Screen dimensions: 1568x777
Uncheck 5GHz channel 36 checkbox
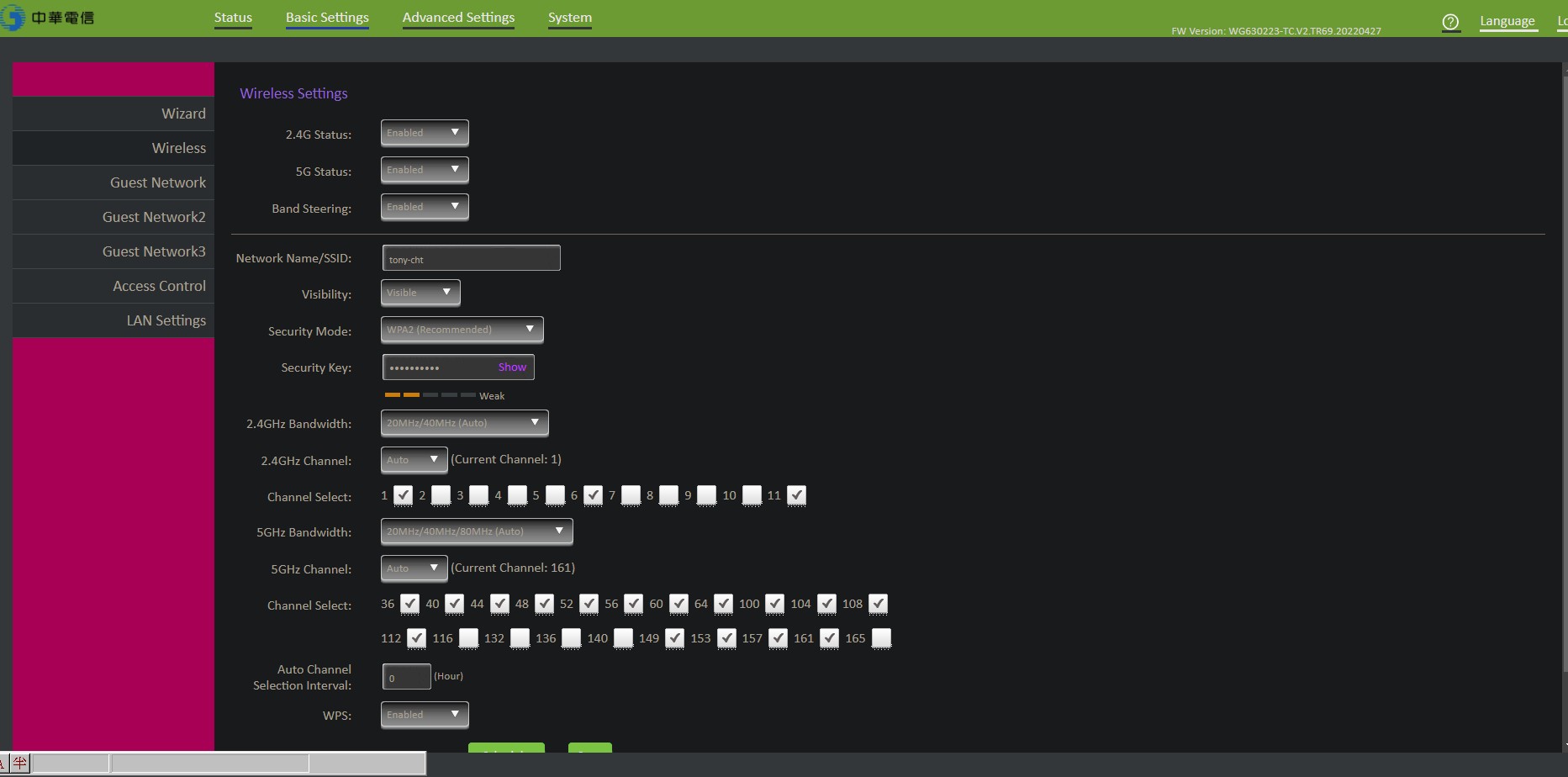pos(409,604)
